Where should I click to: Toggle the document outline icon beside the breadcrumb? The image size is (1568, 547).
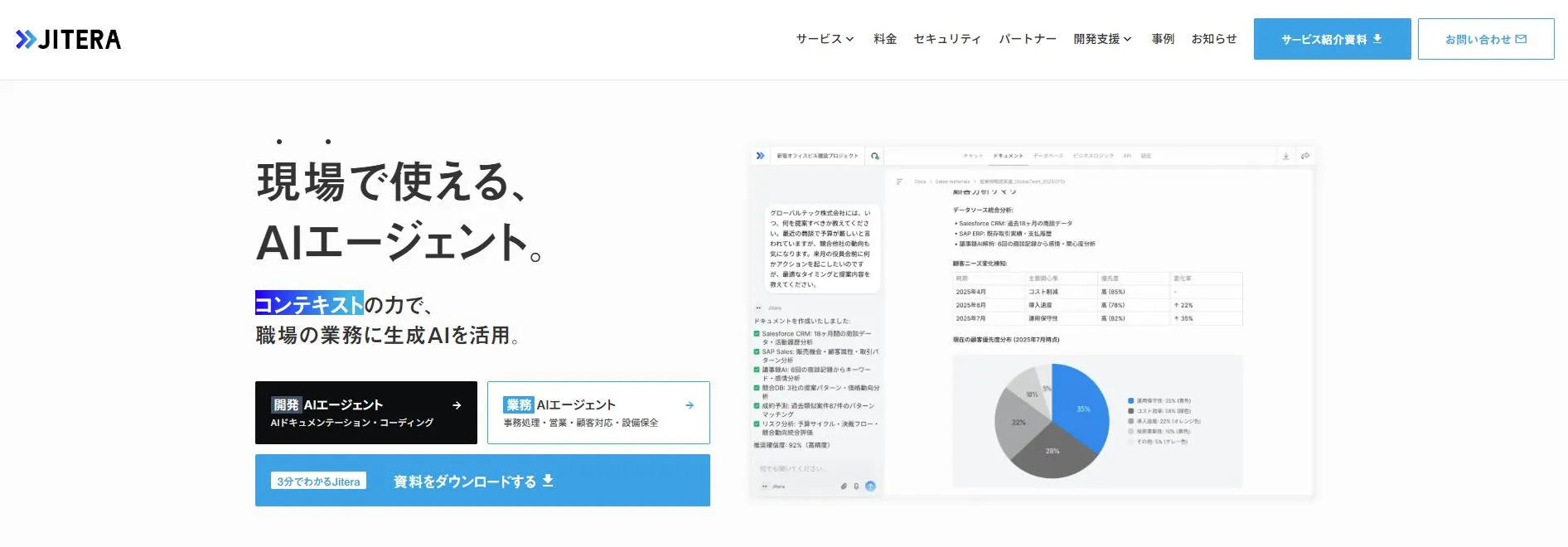pos(899,182)
